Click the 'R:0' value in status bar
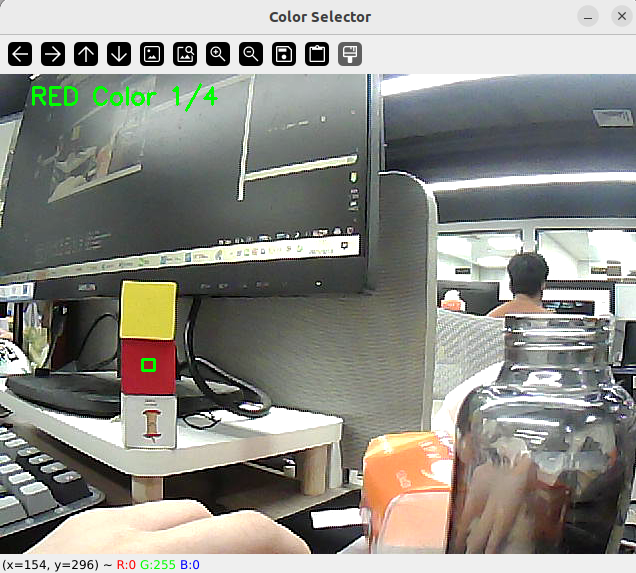The image size is (636, 573). [x=126, y=564]
